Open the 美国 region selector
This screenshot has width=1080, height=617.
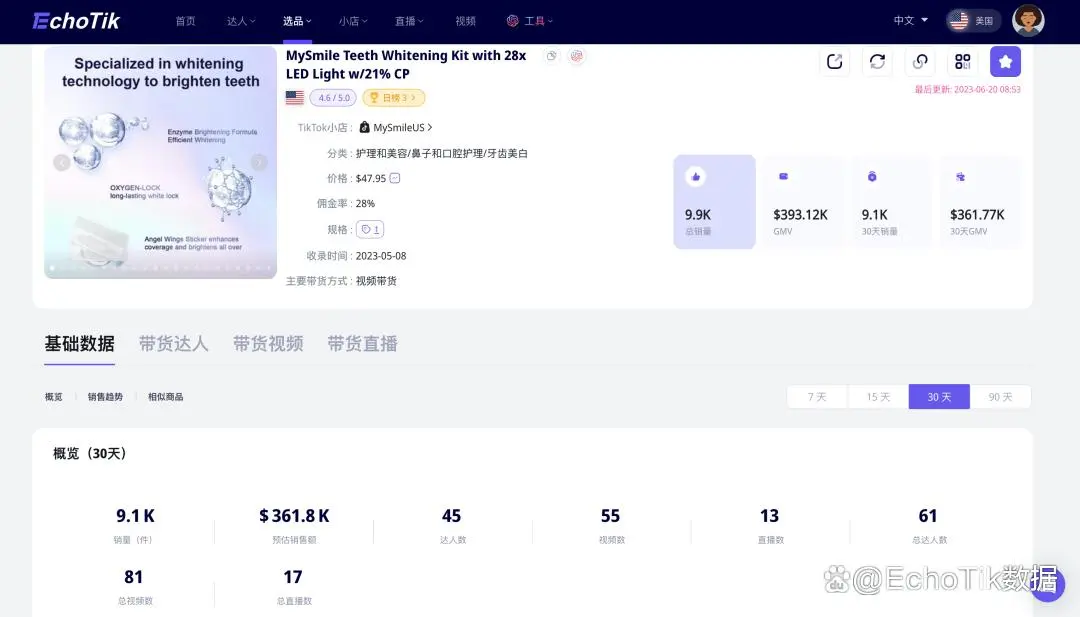pyautogui.click(x=973, y=21)
